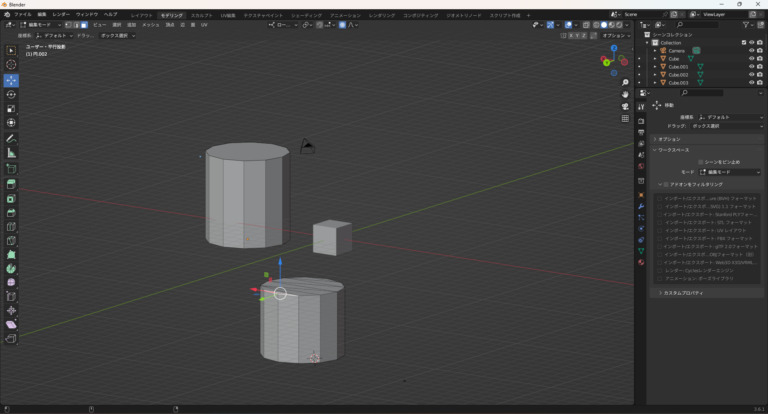Hide Camera using its eye icon
Viewport: 768px width, 414px height.
(x=751, y=50)
